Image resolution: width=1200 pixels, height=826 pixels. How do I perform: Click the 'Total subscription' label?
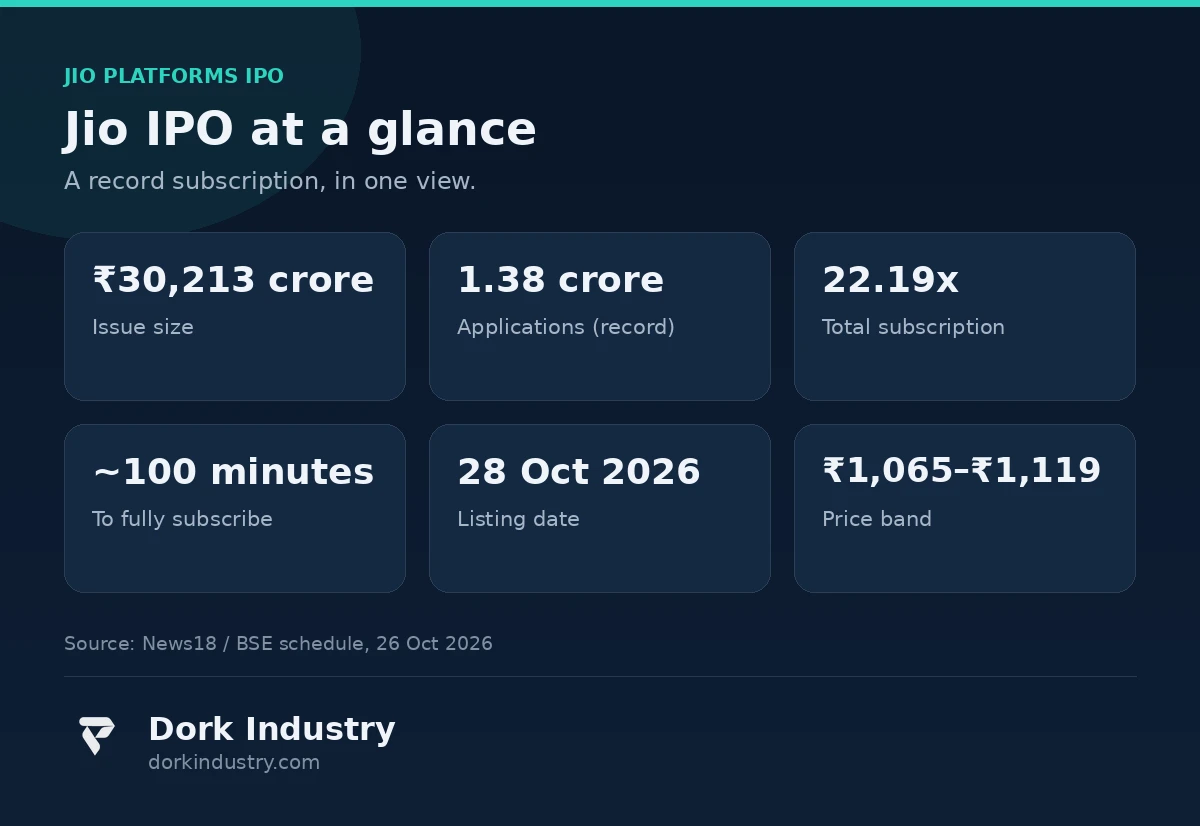(913, 328)
